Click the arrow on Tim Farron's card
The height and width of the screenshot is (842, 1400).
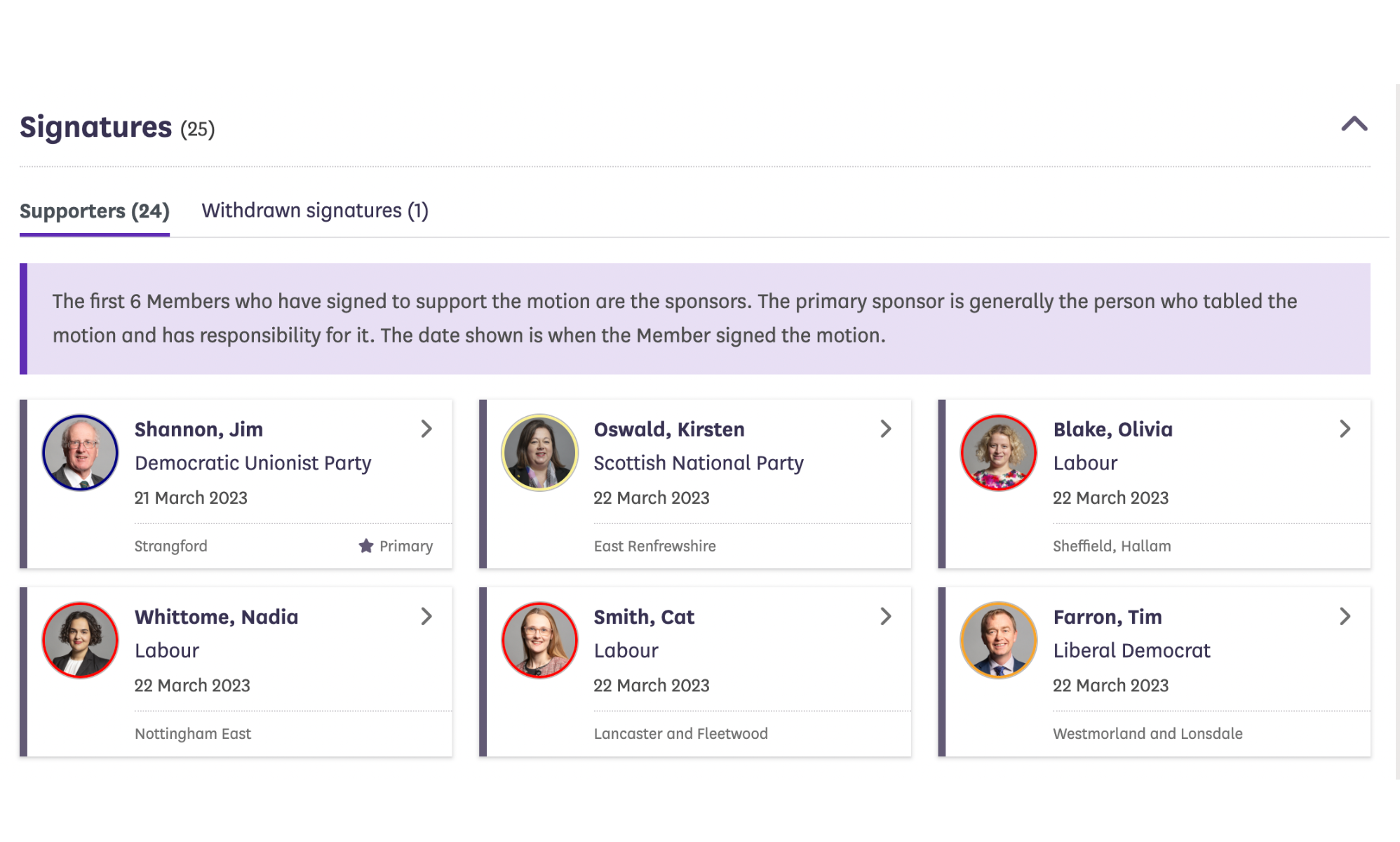tap(1345, 616)
